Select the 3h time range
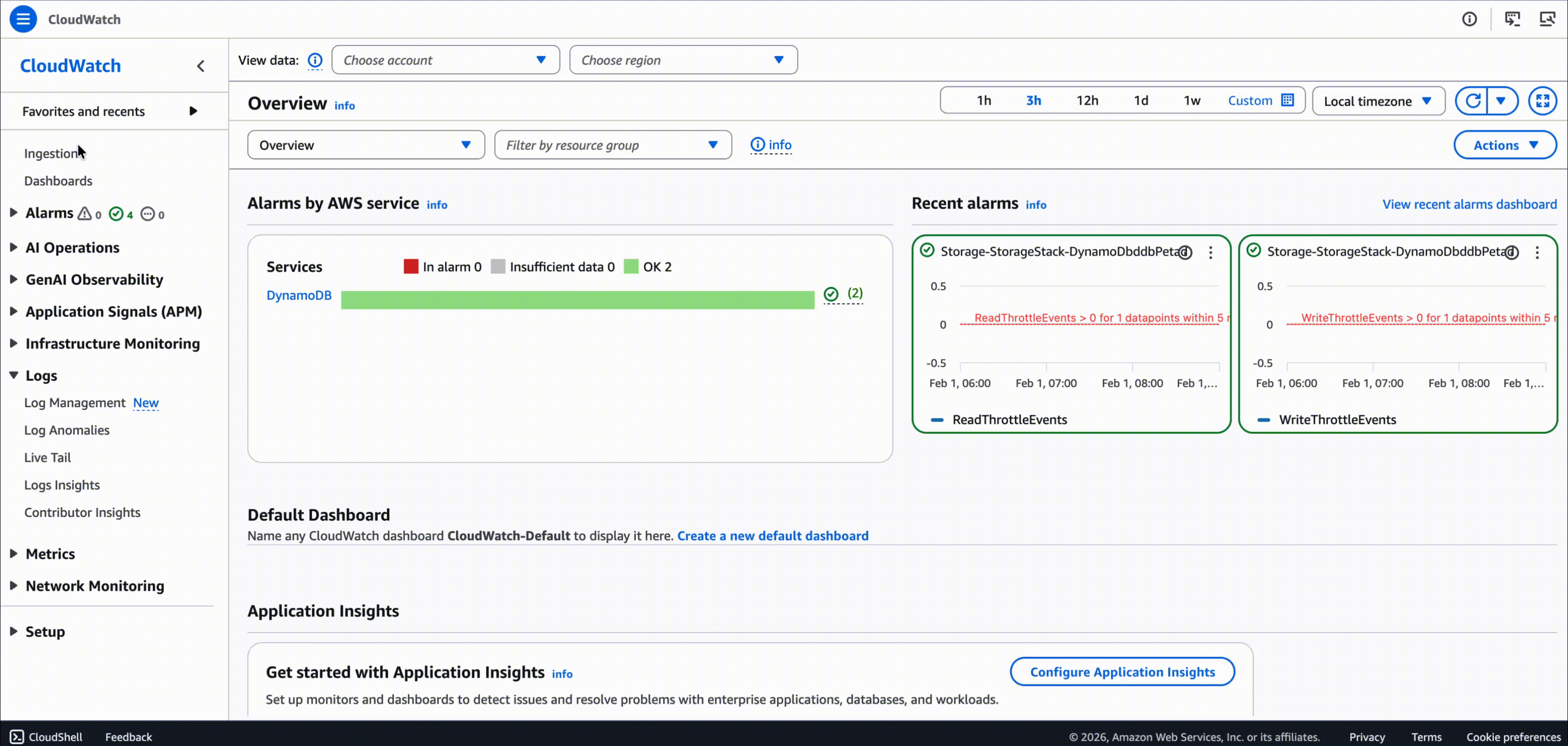1568x746 pixels. 1033,100
